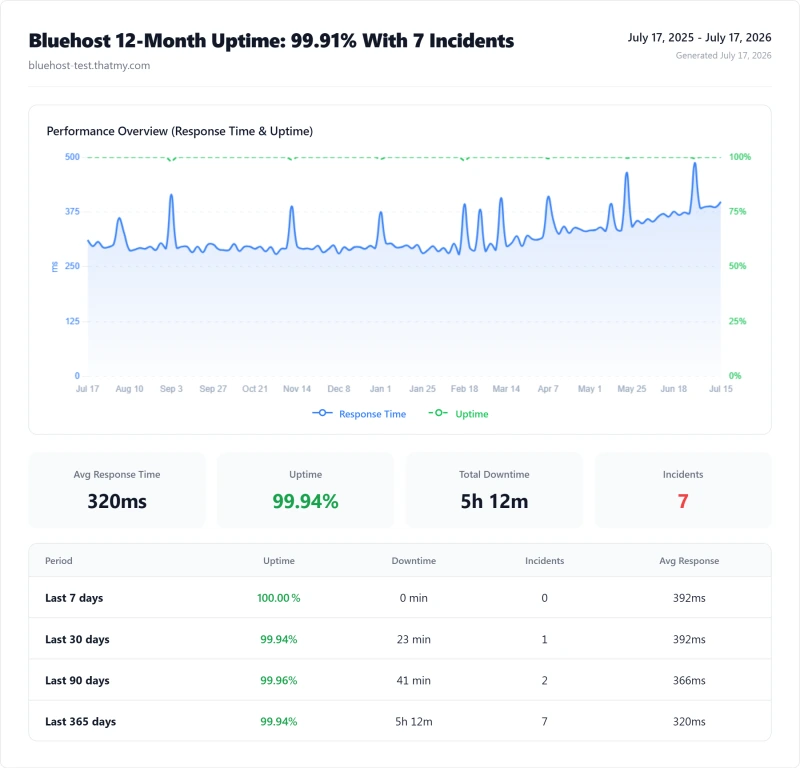Click the Total Downtime 5h 12m card
The width and height of the screenshot is (800, 768).
coord(494,490)
